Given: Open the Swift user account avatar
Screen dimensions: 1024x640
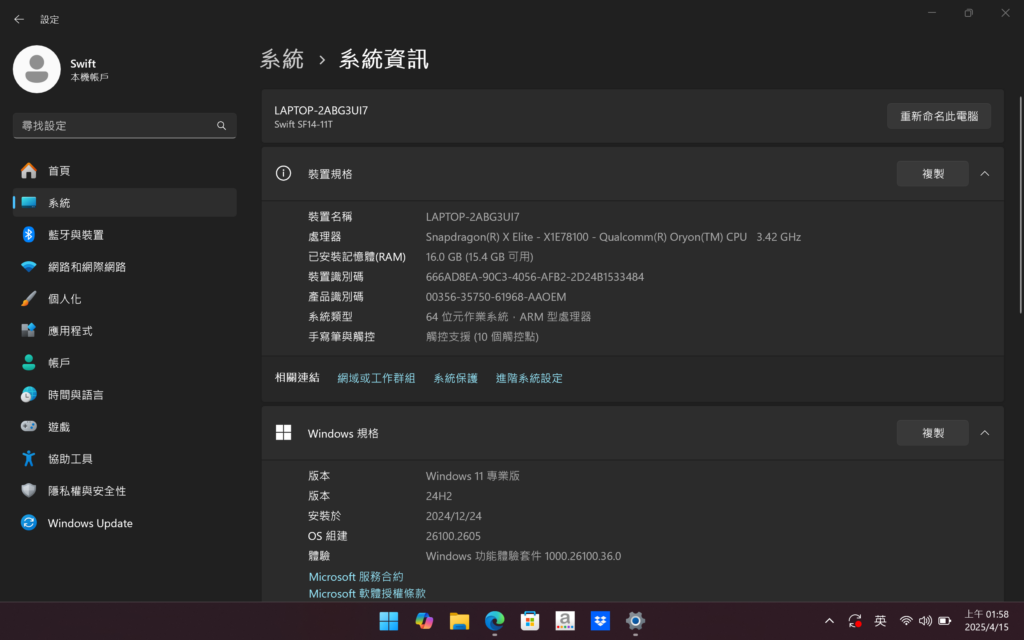Looking at the screenshot, I should tap(37, 69).
